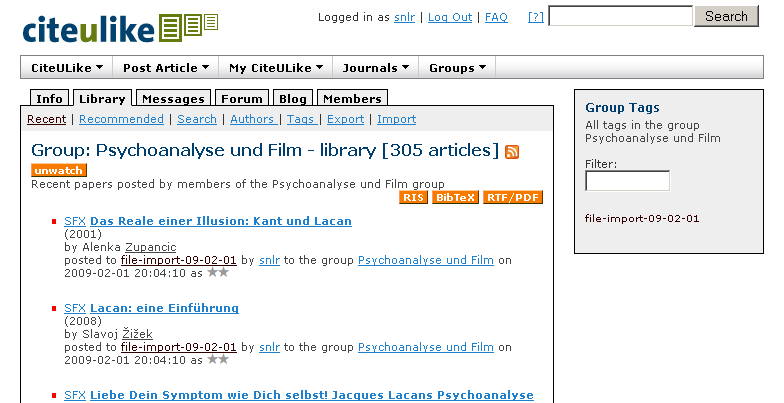Click author Zupancic link
Viewport: 784px width, 403px height.
click(150, 247)
